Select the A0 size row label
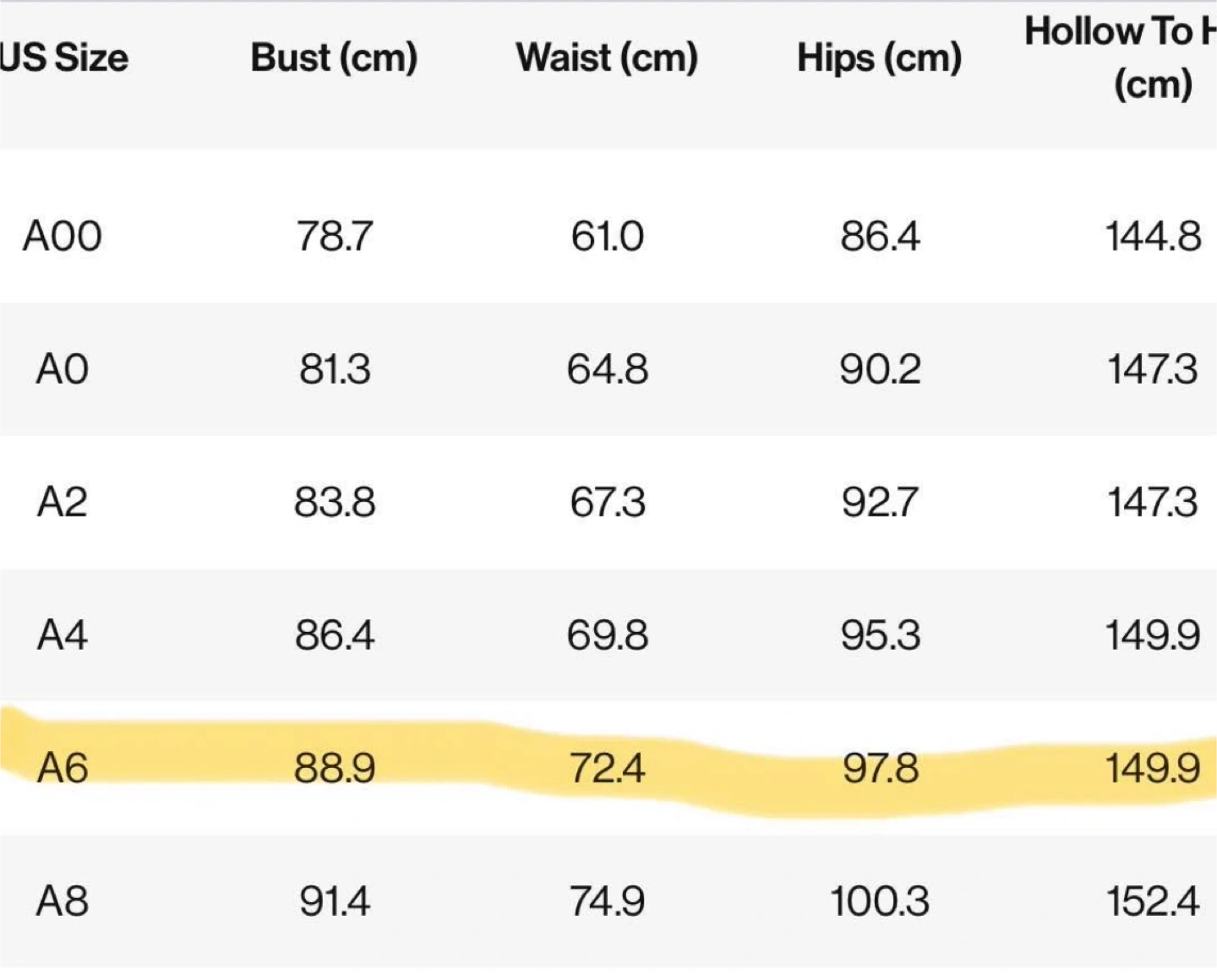 click(x=63, y=369)
